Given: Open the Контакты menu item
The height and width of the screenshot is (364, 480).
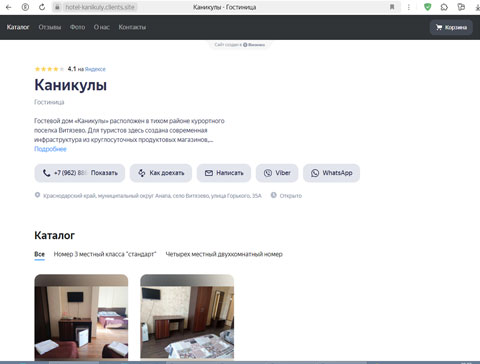Looking at the screenshot, I should (x=132, y=27).
